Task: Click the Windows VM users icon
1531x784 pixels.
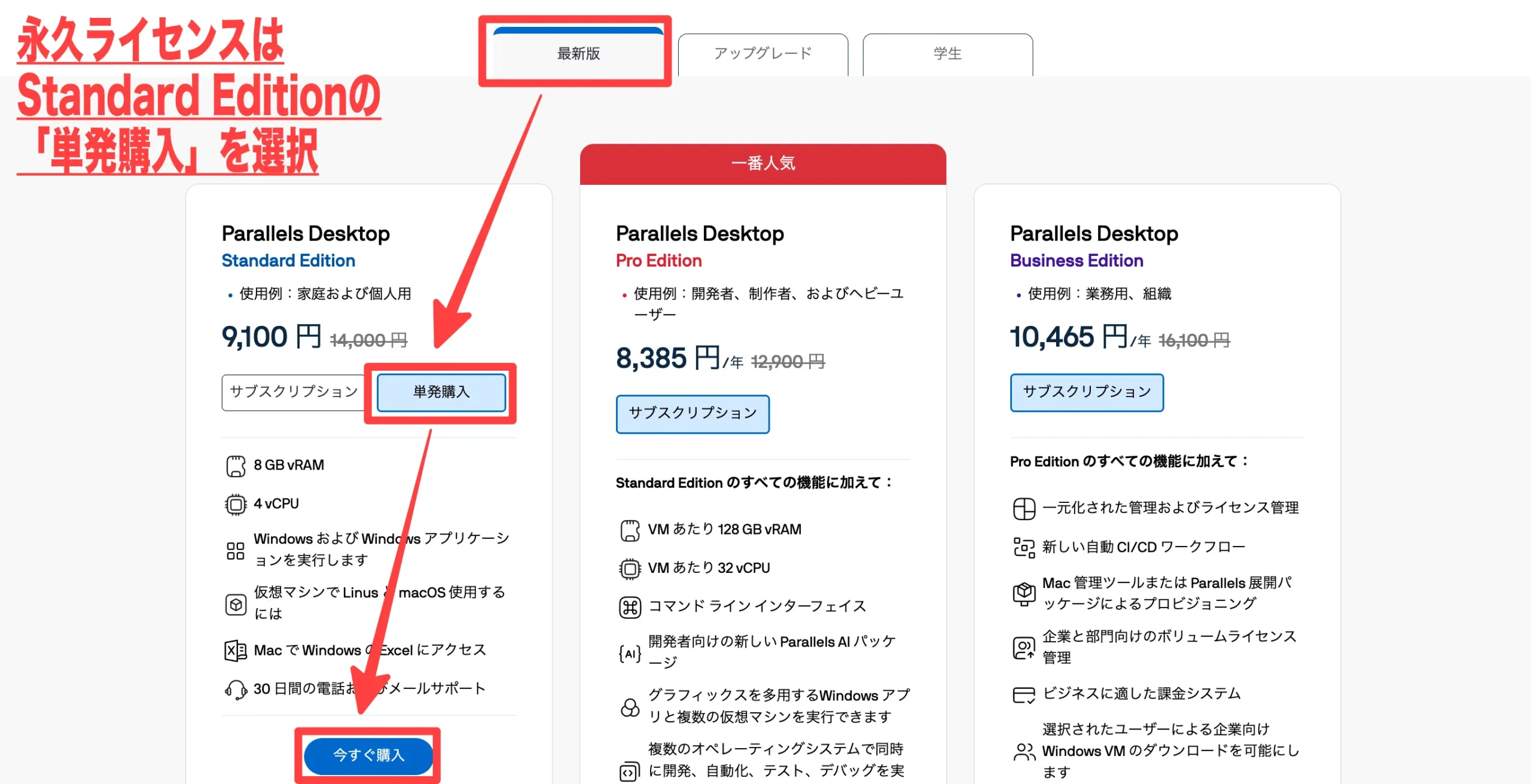Action: [x=1024, y=752]
